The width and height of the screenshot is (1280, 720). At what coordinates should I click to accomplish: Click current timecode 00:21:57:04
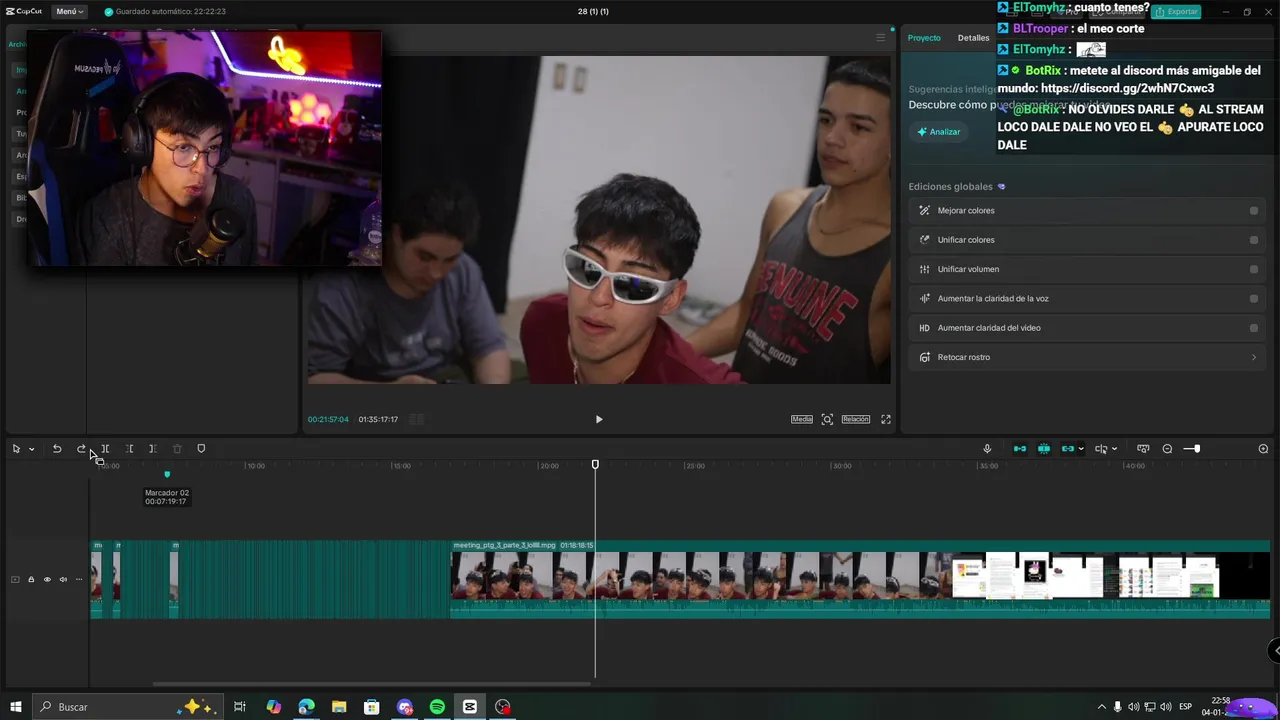[328, 419]
